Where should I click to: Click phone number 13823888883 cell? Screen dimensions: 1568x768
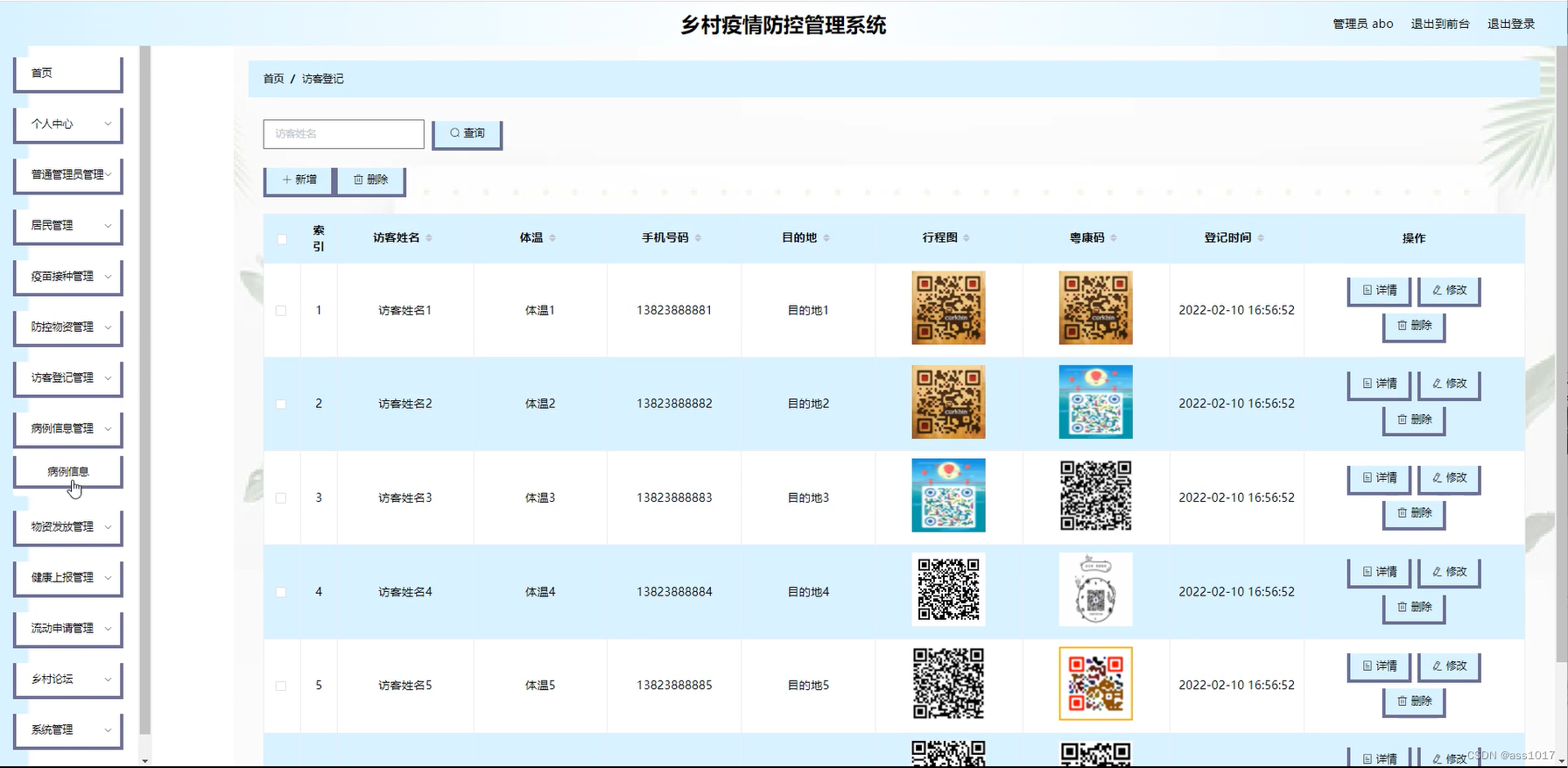pos(674,497)
